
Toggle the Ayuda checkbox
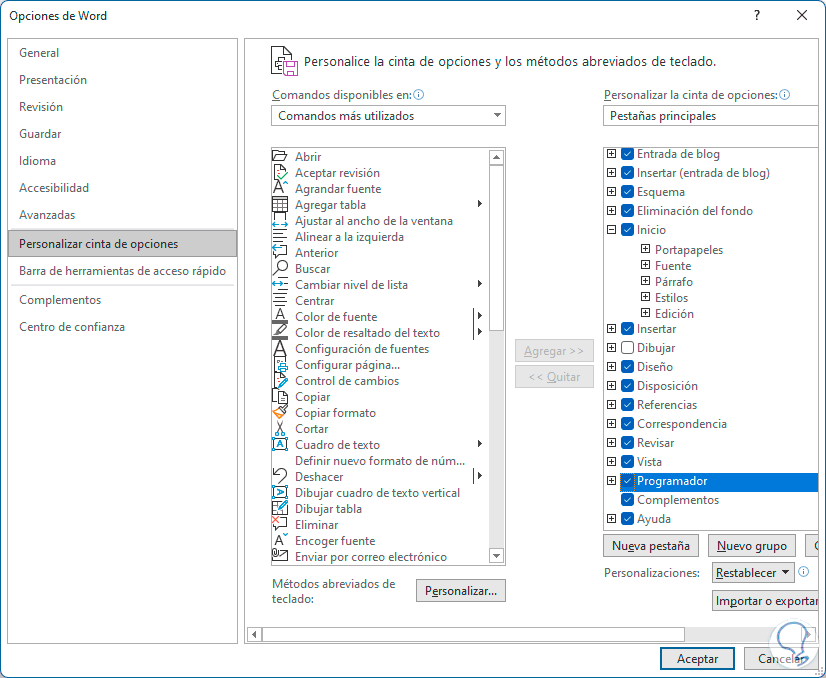[627, 519]
